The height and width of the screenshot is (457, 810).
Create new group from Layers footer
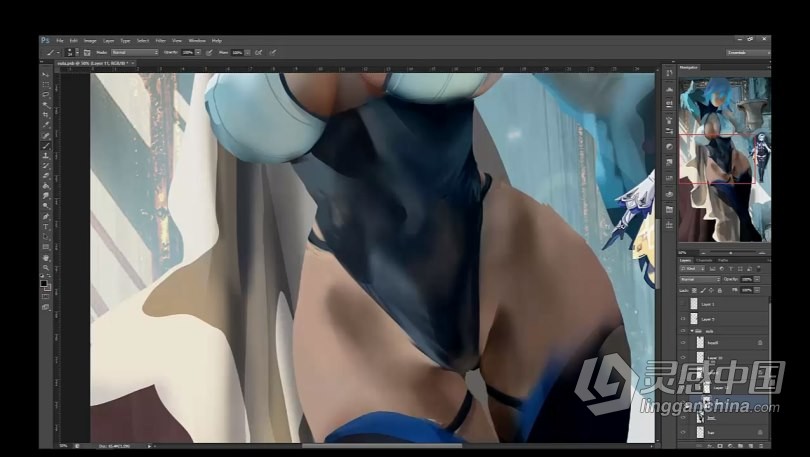740,446
